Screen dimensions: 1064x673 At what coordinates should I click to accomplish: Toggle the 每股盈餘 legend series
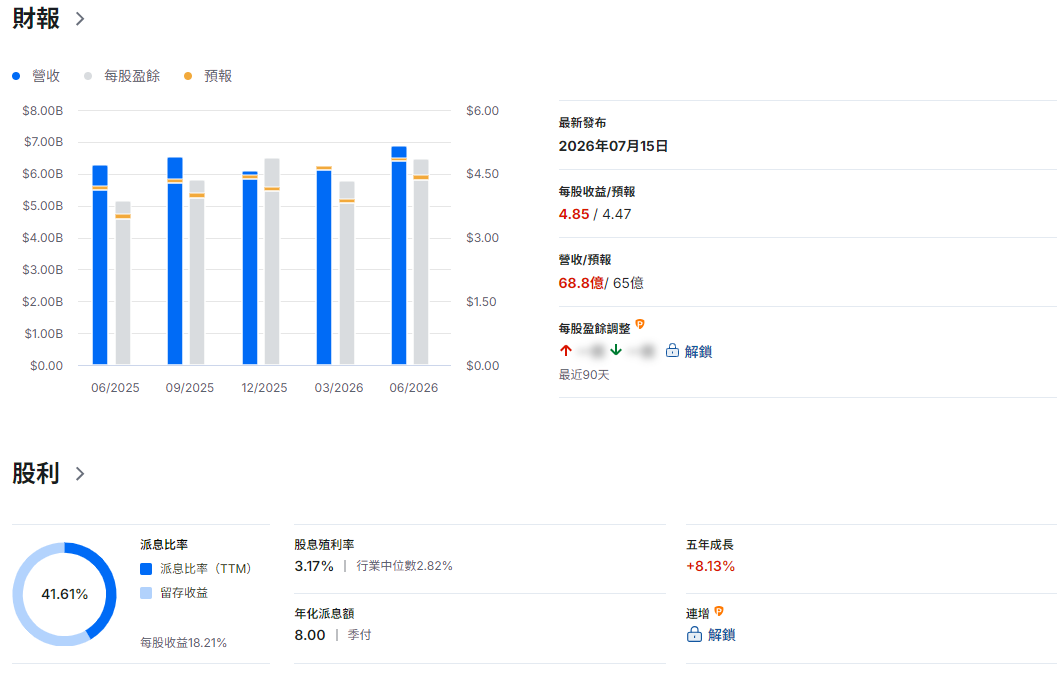pyautogui.click(x=122, y=76)
